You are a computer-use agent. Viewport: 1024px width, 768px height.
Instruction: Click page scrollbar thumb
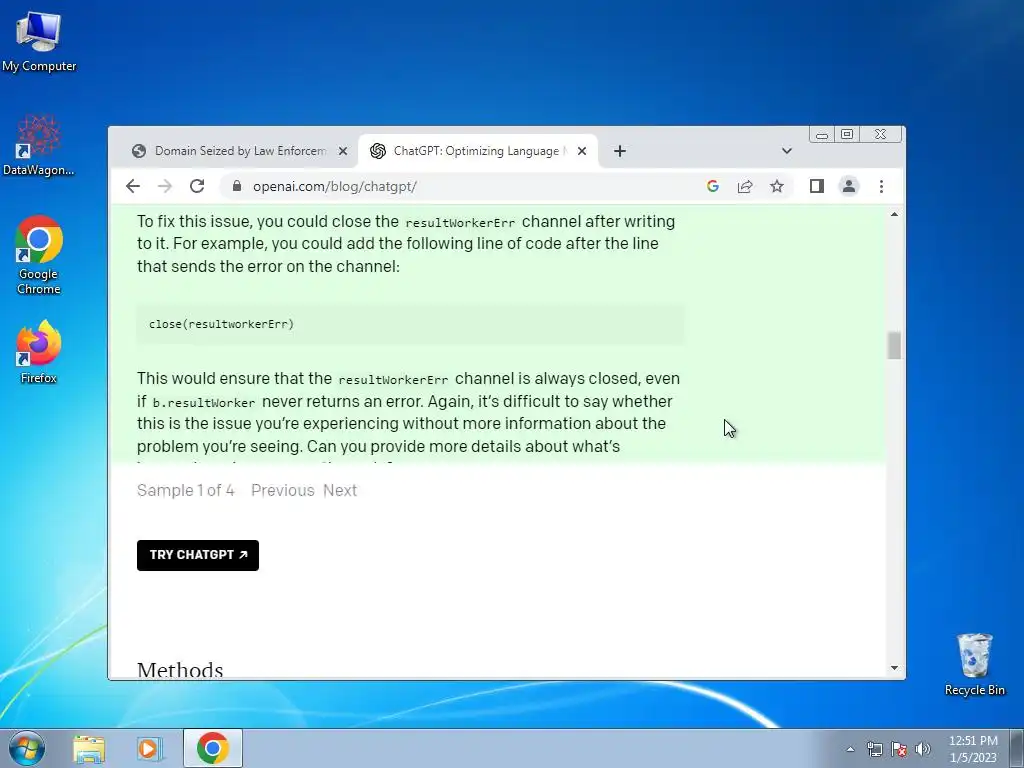(x=894, y=345)
